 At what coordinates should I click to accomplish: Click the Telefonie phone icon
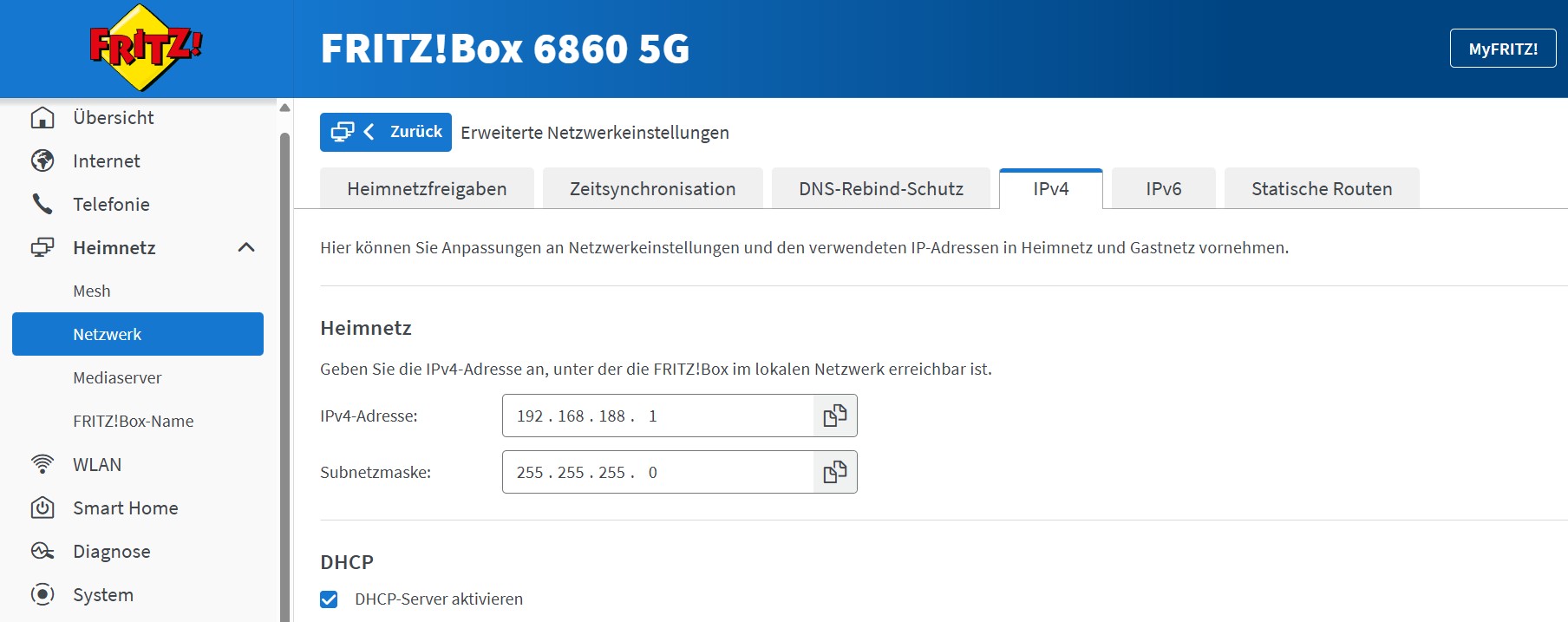[x=42, y=205]
